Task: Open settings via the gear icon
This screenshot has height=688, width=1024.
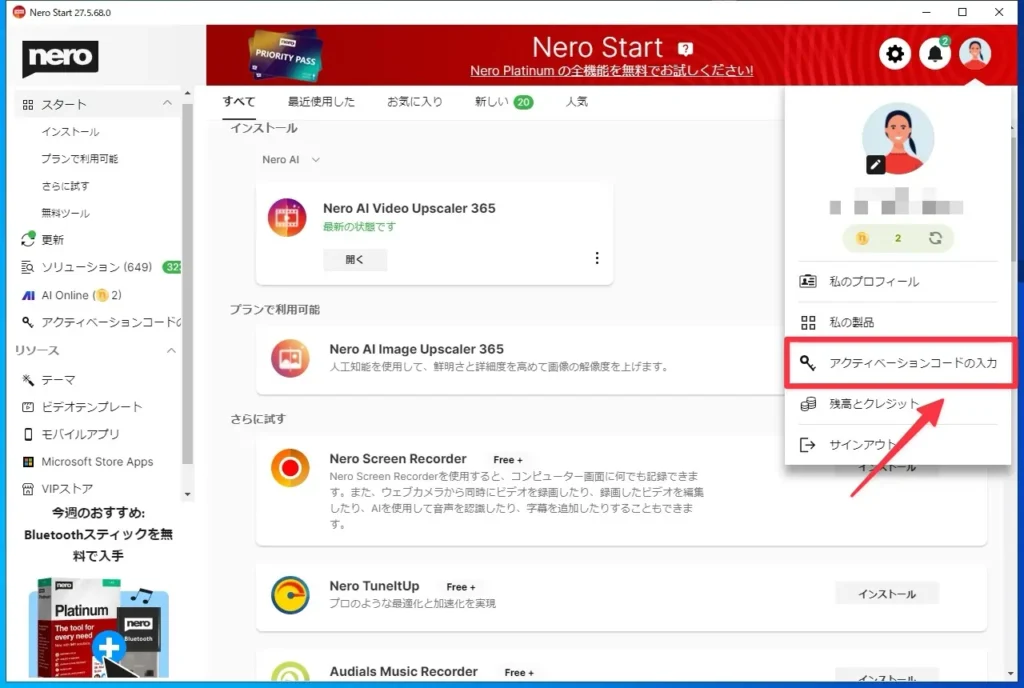Action: 895,54
